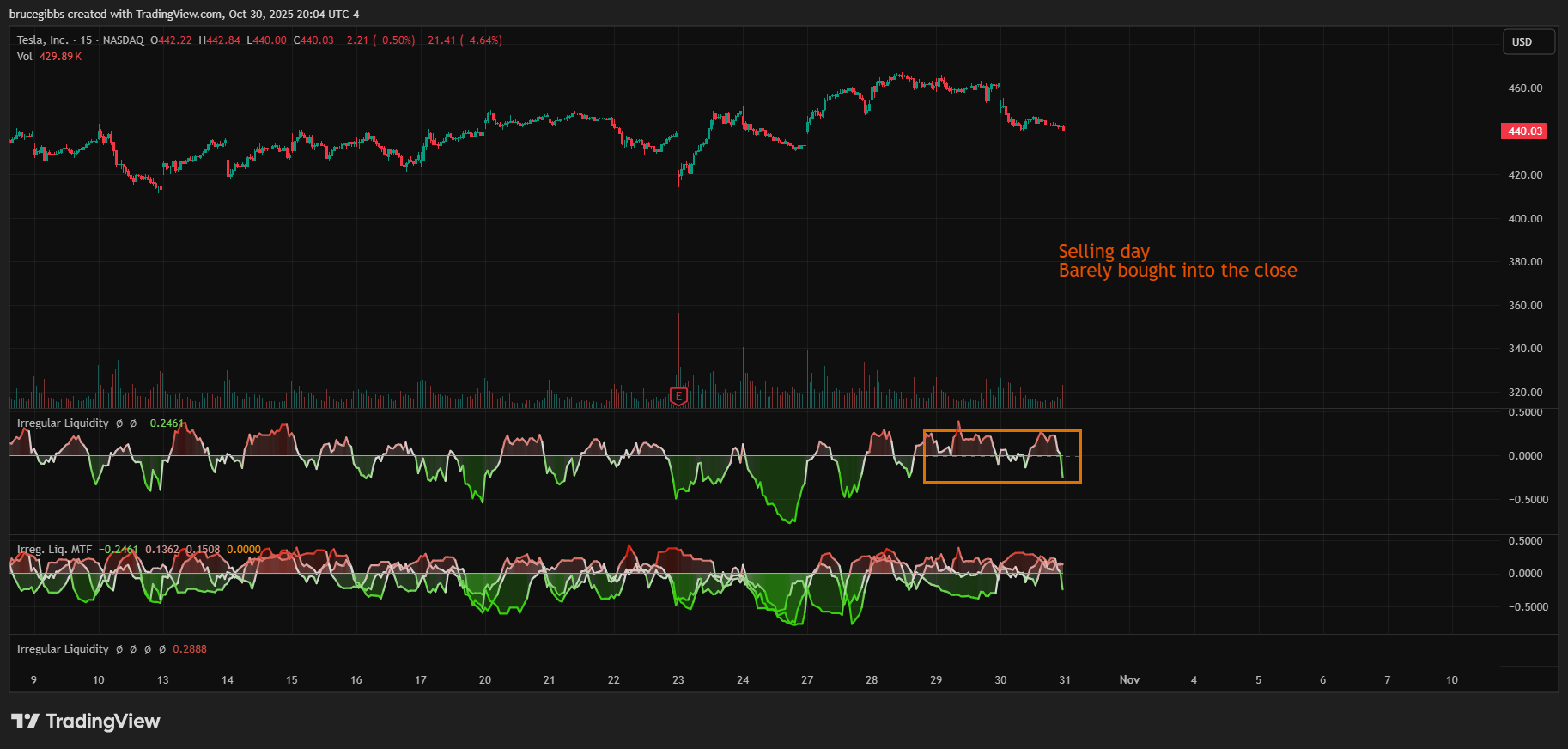Click the red 440.03 price label
The height and width of the screenshot is (749, 1568).
(x=1524, y=131)
